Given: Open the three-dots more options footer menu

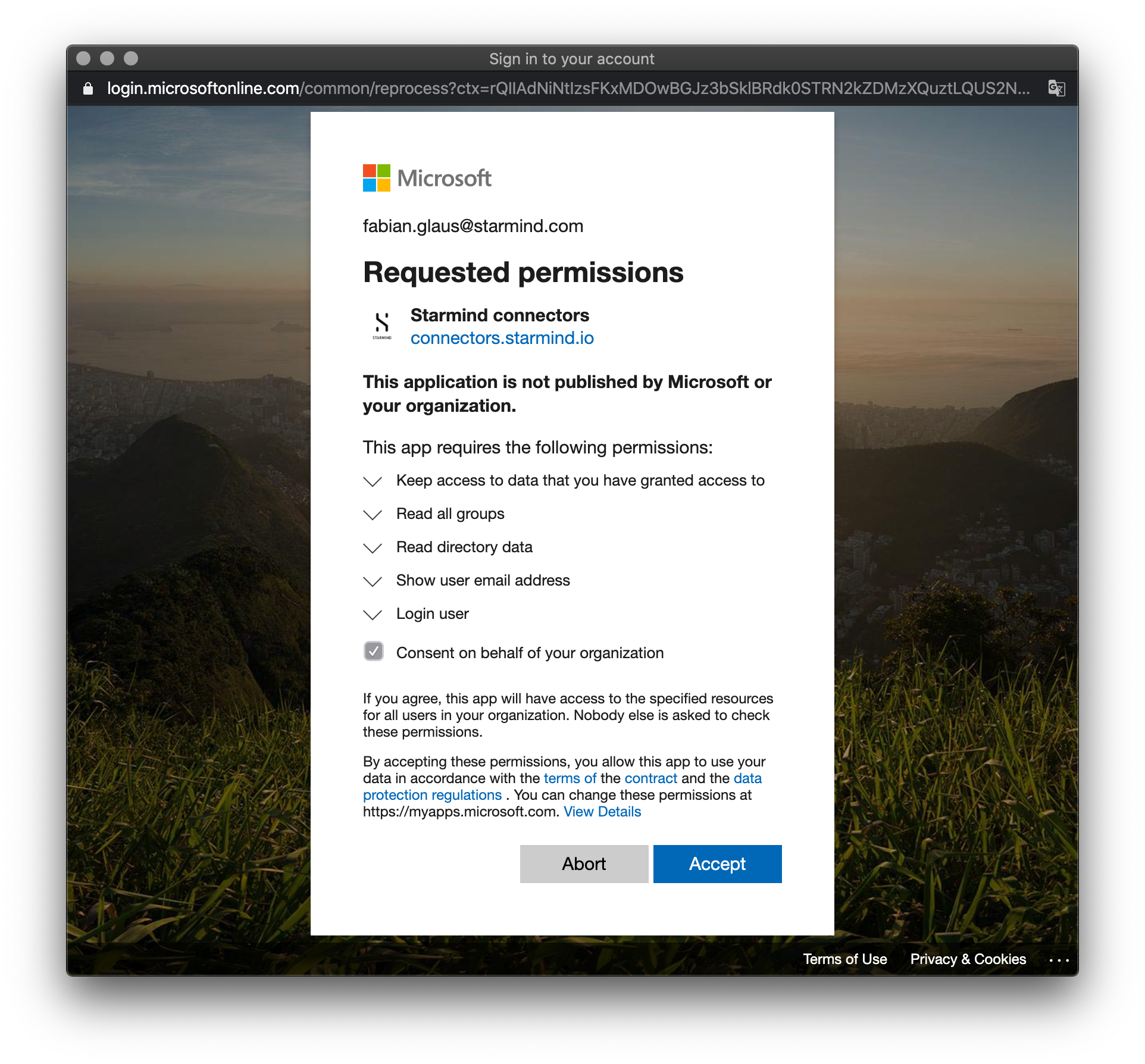Looking at the screenshot, I should [x=1059, y=960].
